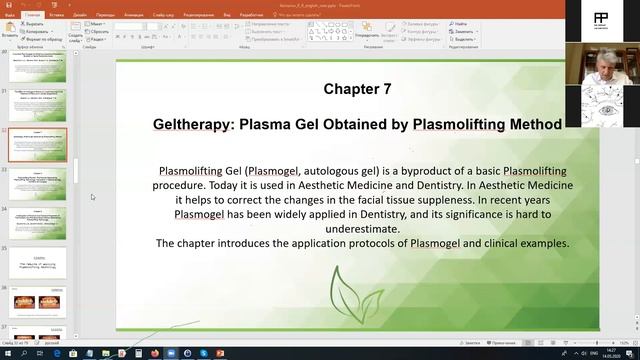Viewport: 640px width, 360px height.
Task: Click the Chapter 7 title text
Action: click(x=357, y=89)
